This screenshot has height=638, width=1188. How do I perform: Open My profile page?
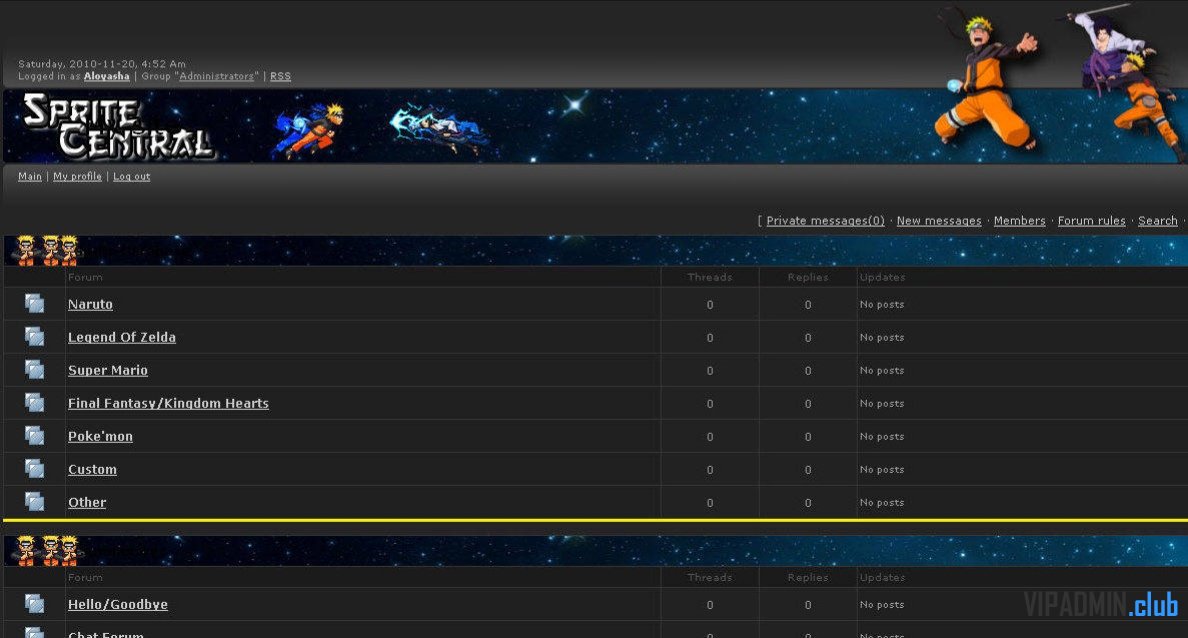tap(77, 177)
